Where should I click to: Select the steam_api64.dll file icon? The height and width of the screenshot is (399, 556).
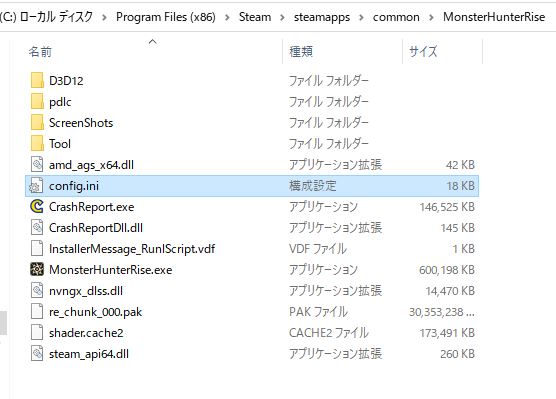pos(37,354)
